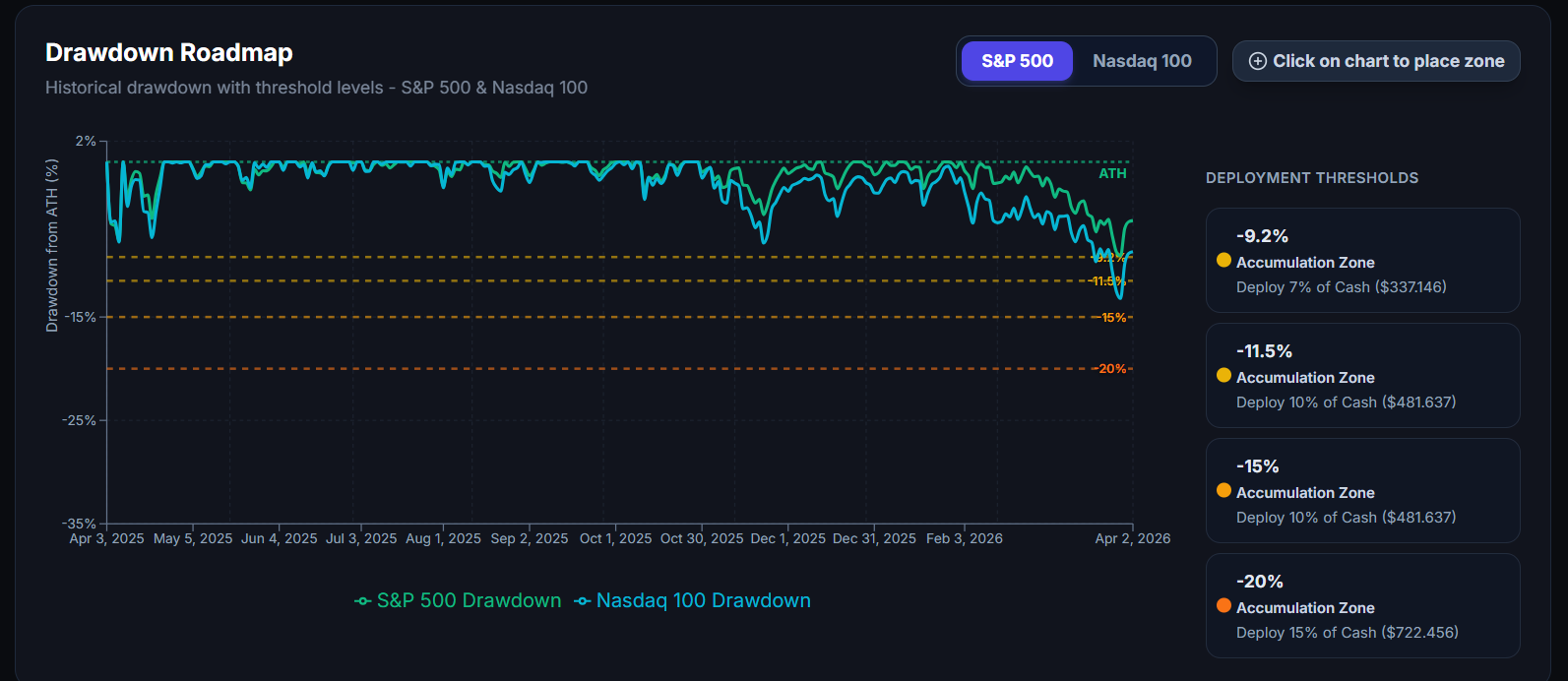Click the '-20%' heading in the last card
Image resolution: width=1568 pixels, height=681 pixels.
(x=1260, y=582)
